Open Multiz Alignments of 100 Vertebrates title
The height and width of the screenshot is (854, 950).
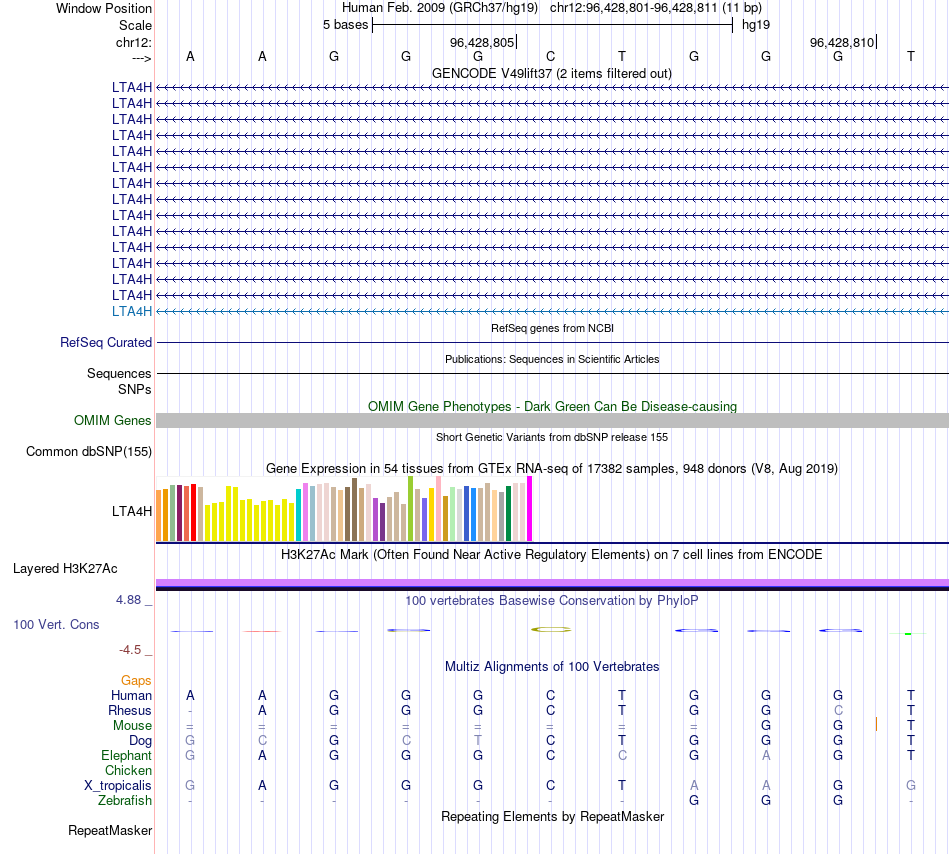pyautogui.click(x=552, y=666)
